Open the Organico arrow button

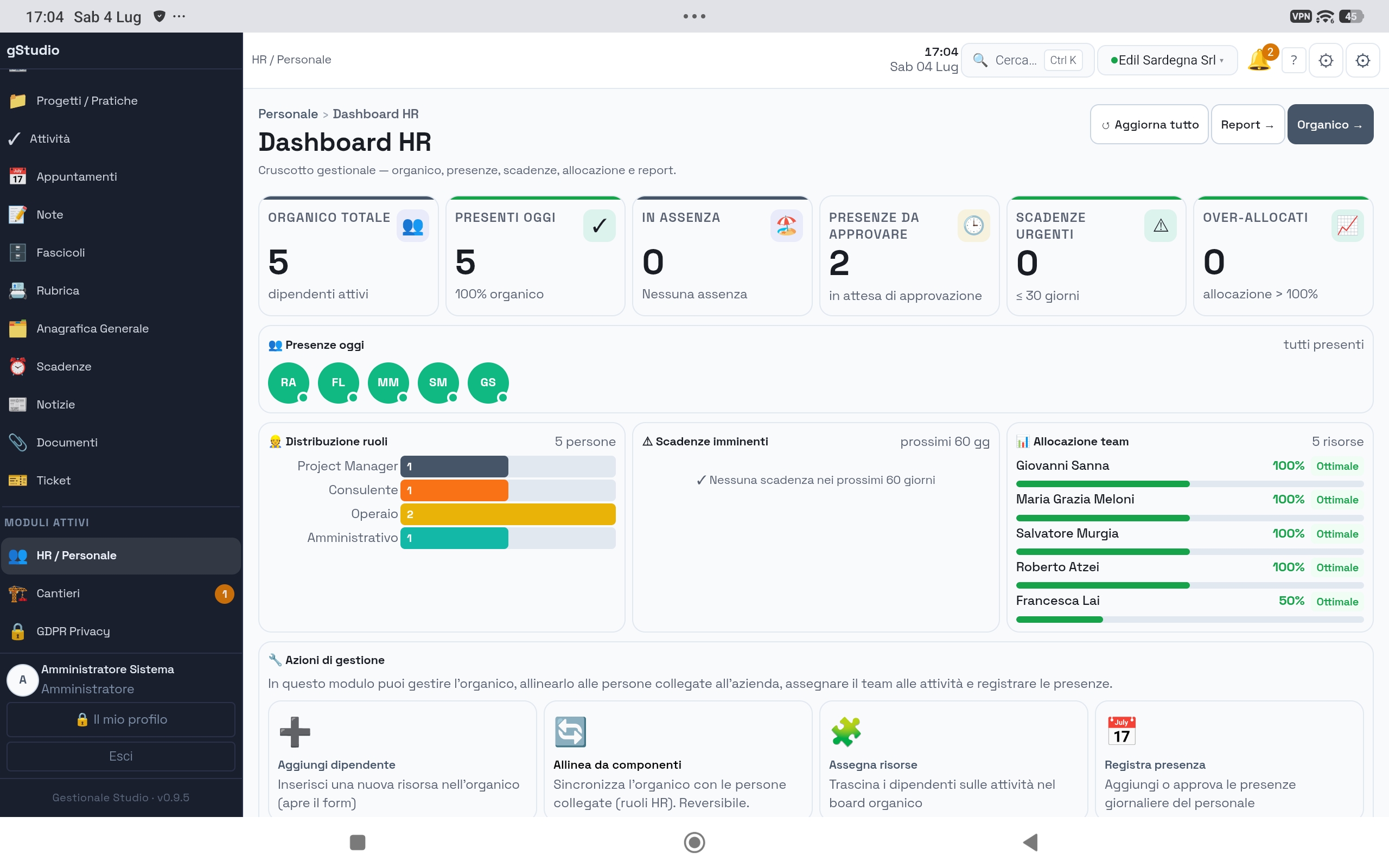(1330, 125)
